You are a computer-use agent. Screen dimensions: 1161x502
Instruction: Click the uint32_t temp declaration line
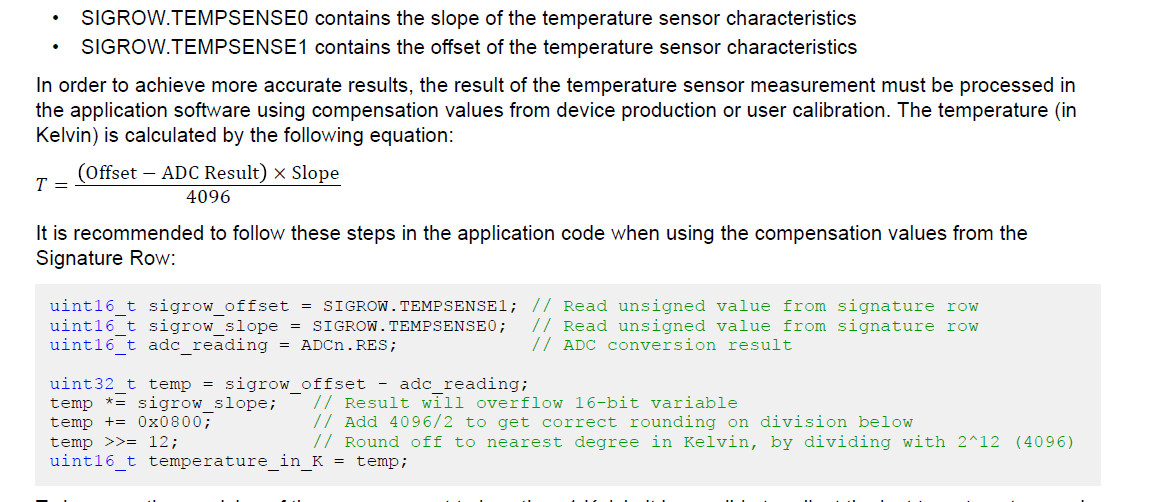pos(289,384)
